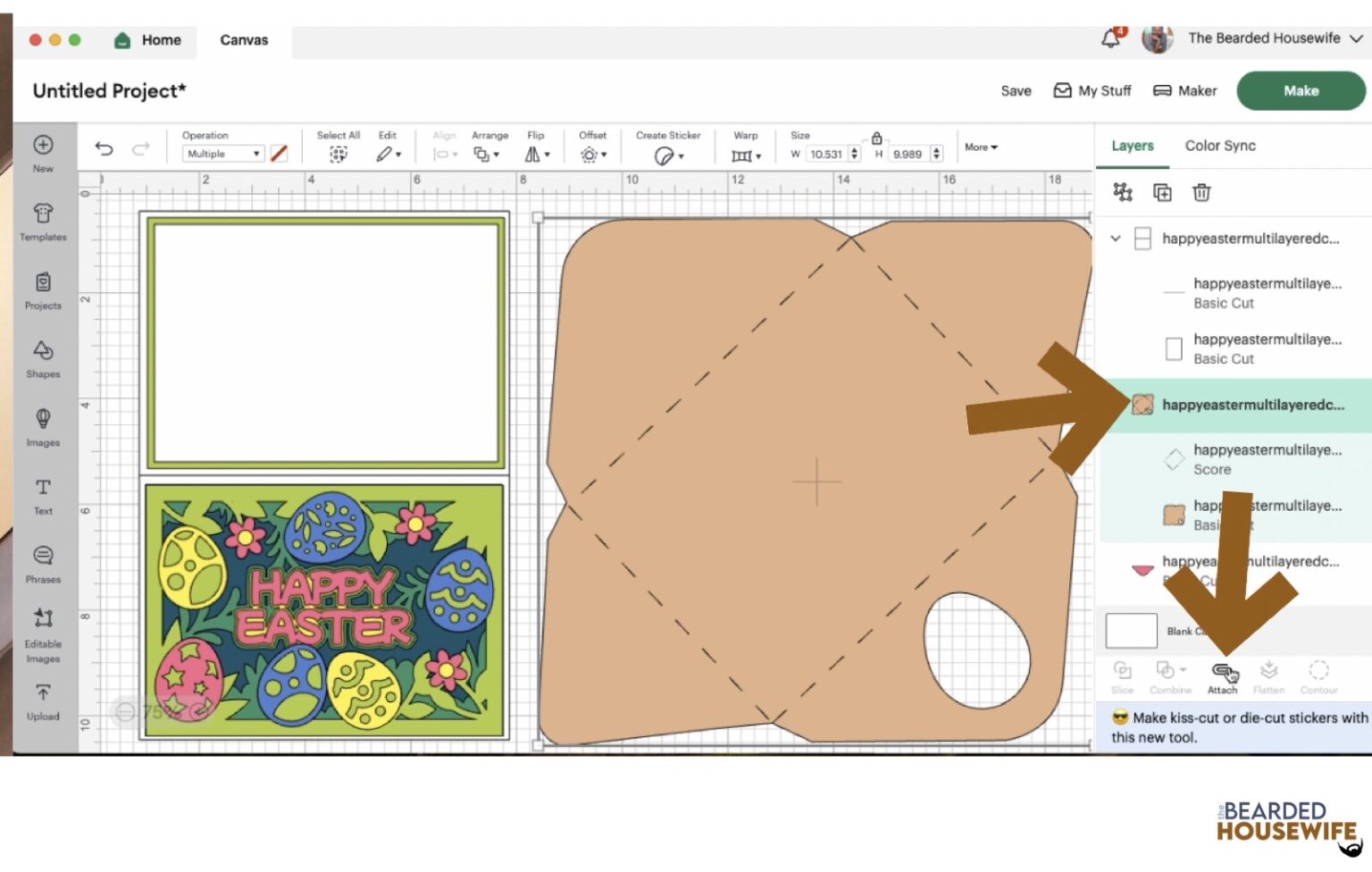Click the green Make button
This screenshot has width=1372, height=872.
(x=1301, y=90)
